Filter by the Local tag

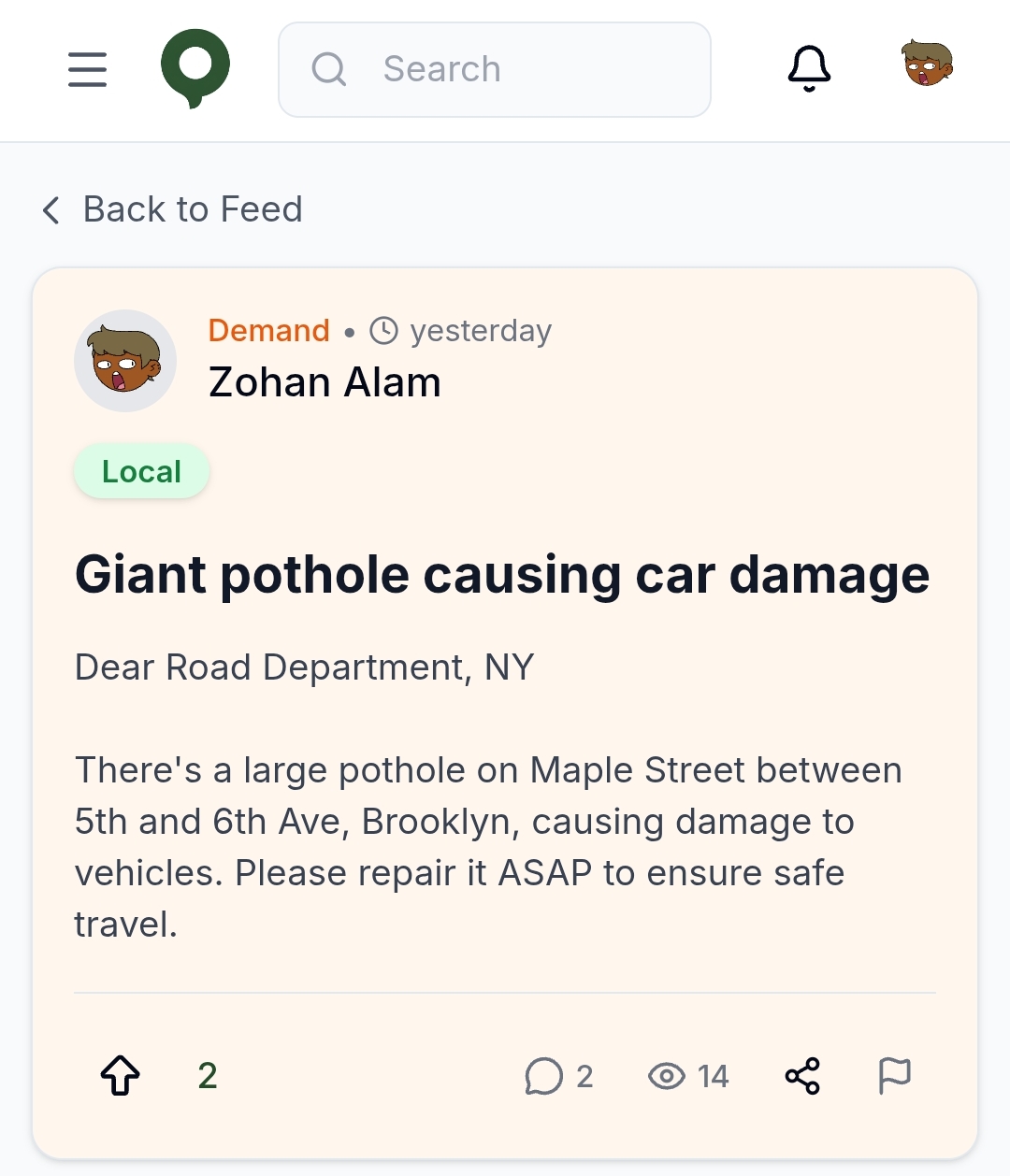tap(141, 471)
